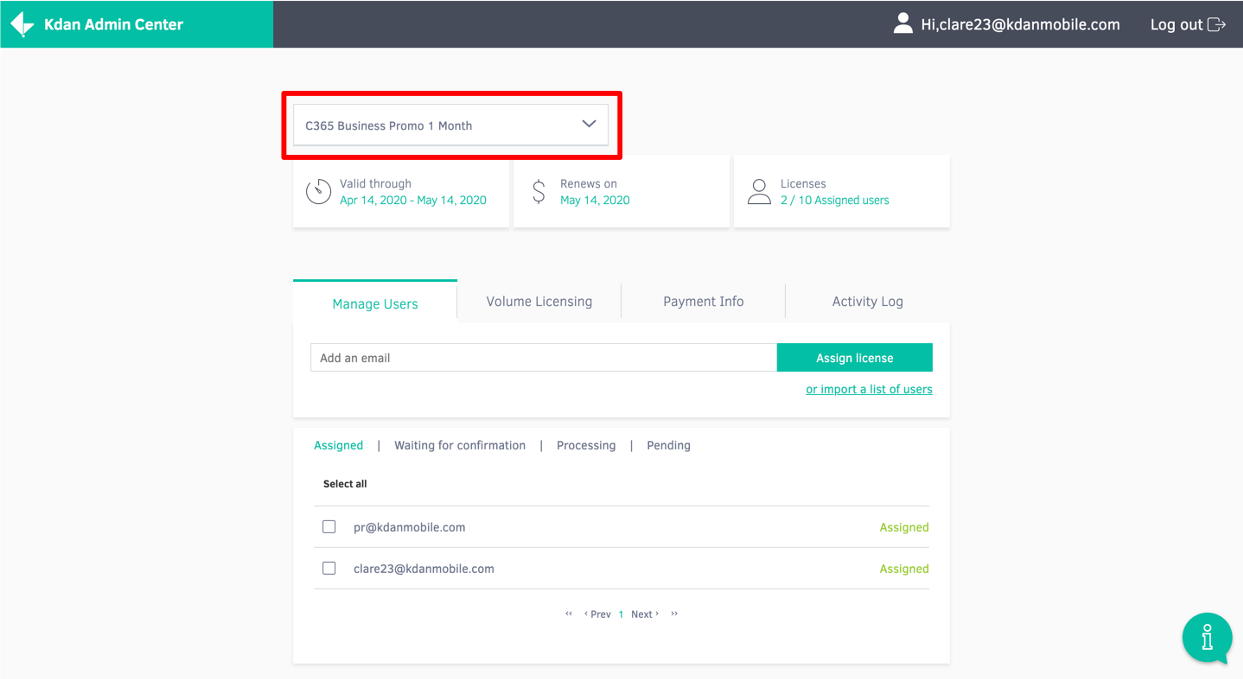Show the Assigned users filter
1243x679 pixels.
339,445
